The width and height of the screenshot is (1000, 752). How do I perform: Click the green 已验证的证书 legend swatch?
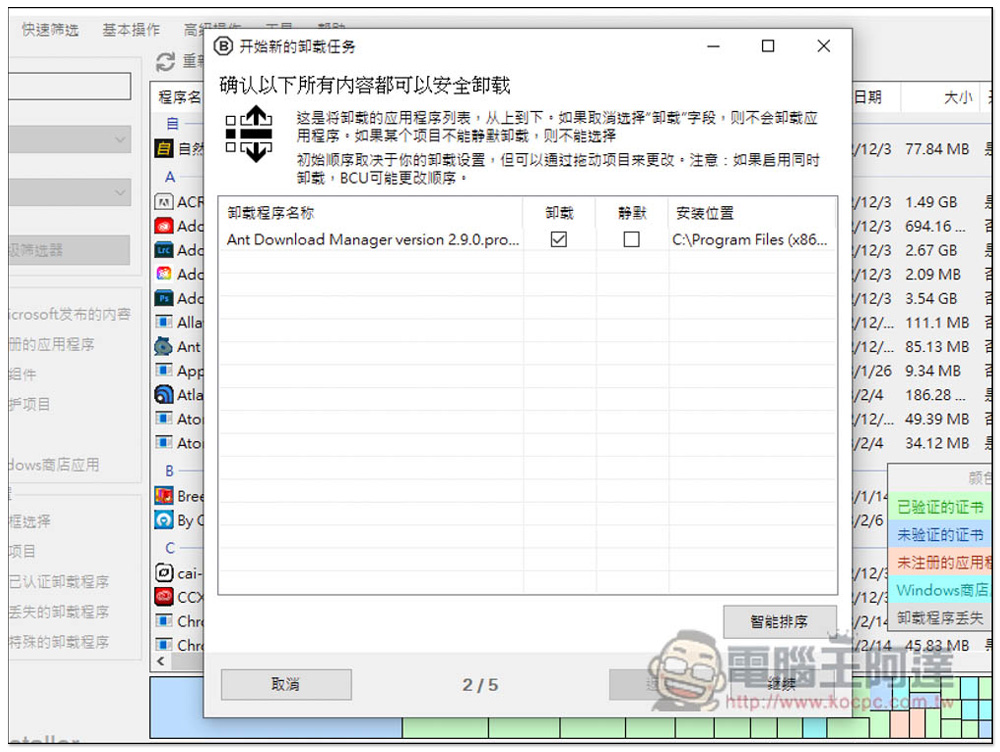939,507
